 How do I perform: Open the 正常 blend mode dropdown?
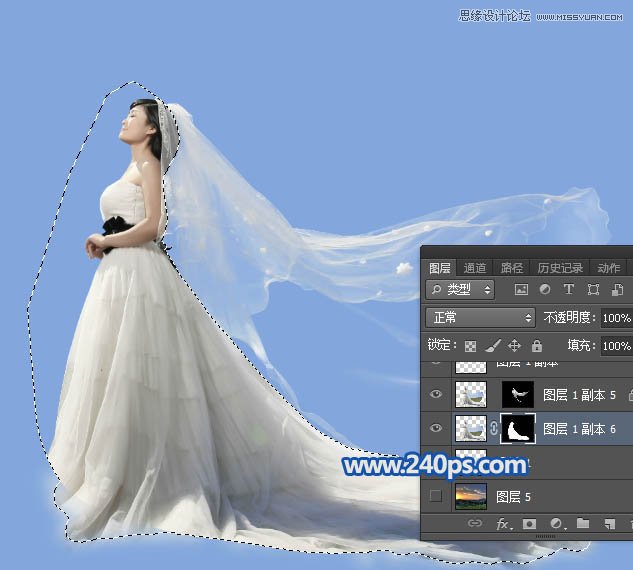pos(480,318)
